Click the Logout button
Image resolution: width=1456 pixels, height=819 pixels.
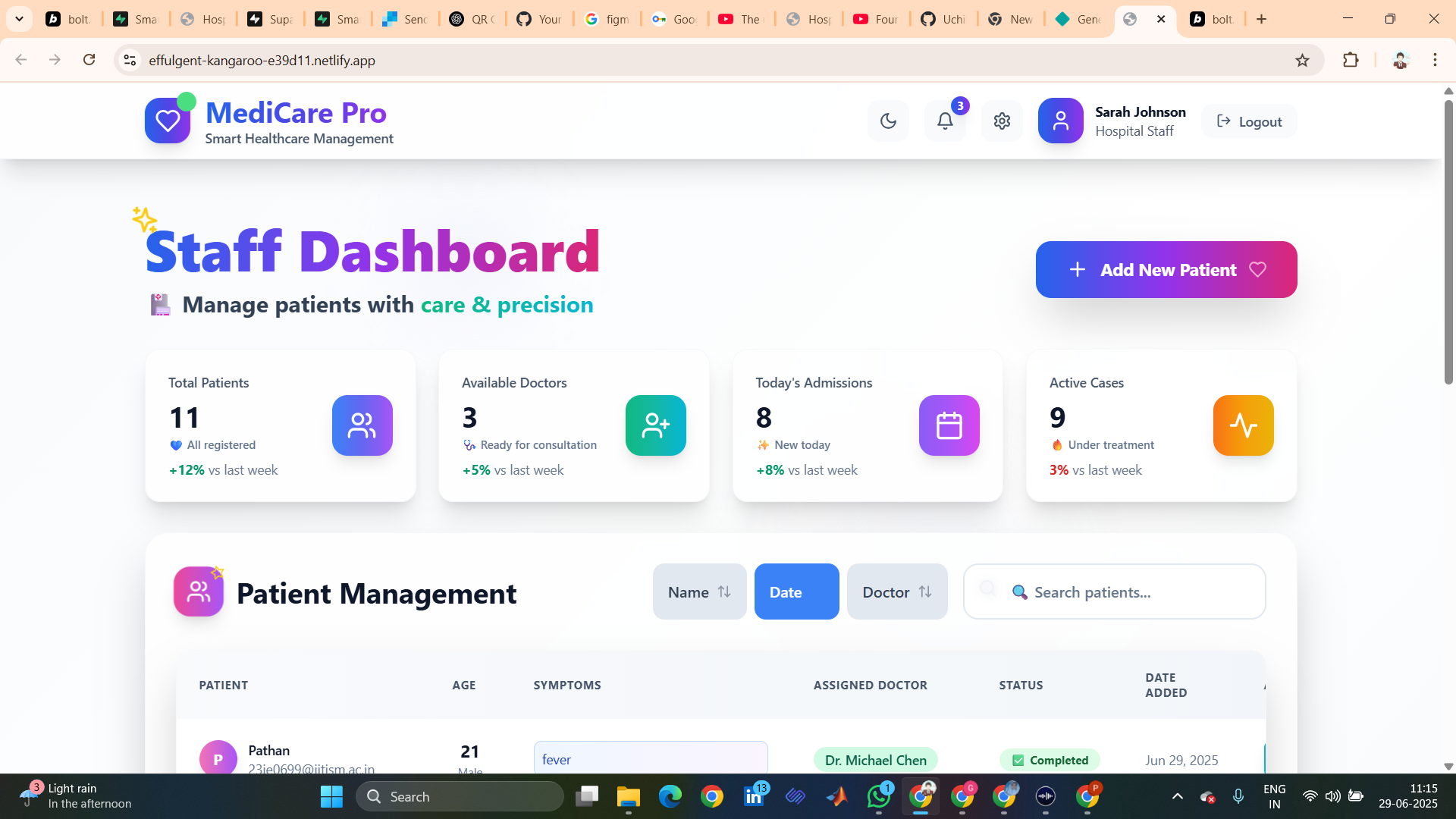pos(1249,121)
